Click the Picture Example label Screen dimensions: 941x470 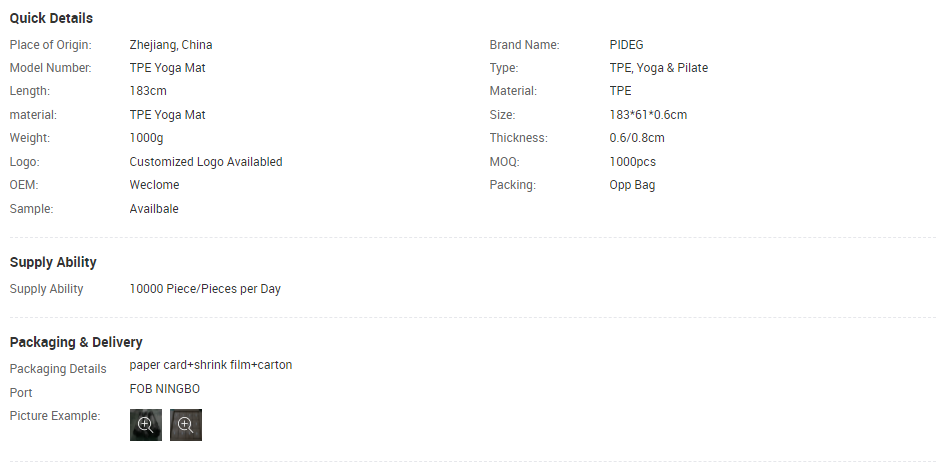tap(55, 416)
